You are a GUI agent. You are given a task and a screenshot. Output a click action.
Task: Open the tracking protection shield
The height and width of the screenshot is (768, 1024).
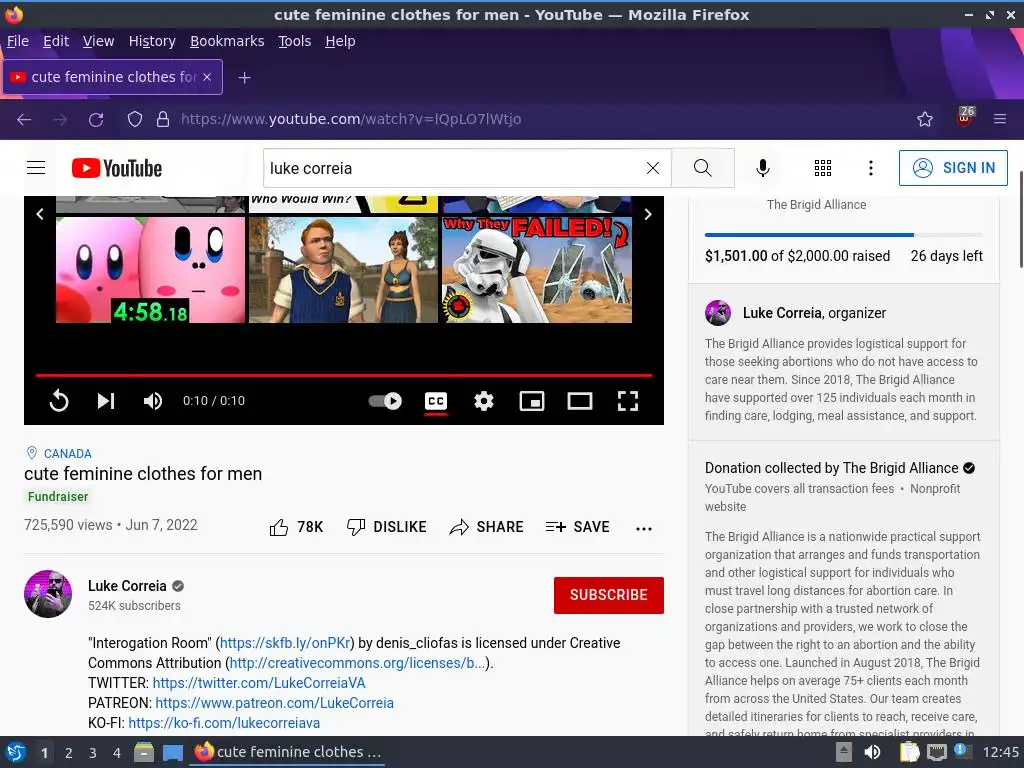tap(135, 119)
